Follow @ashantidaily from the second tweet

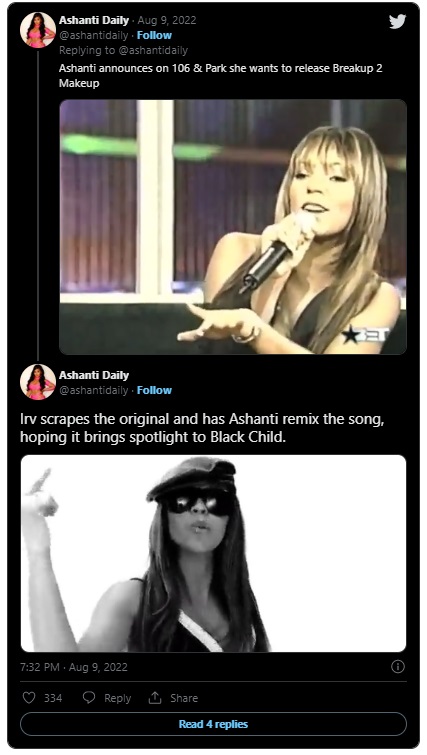(x=154, y=390)
